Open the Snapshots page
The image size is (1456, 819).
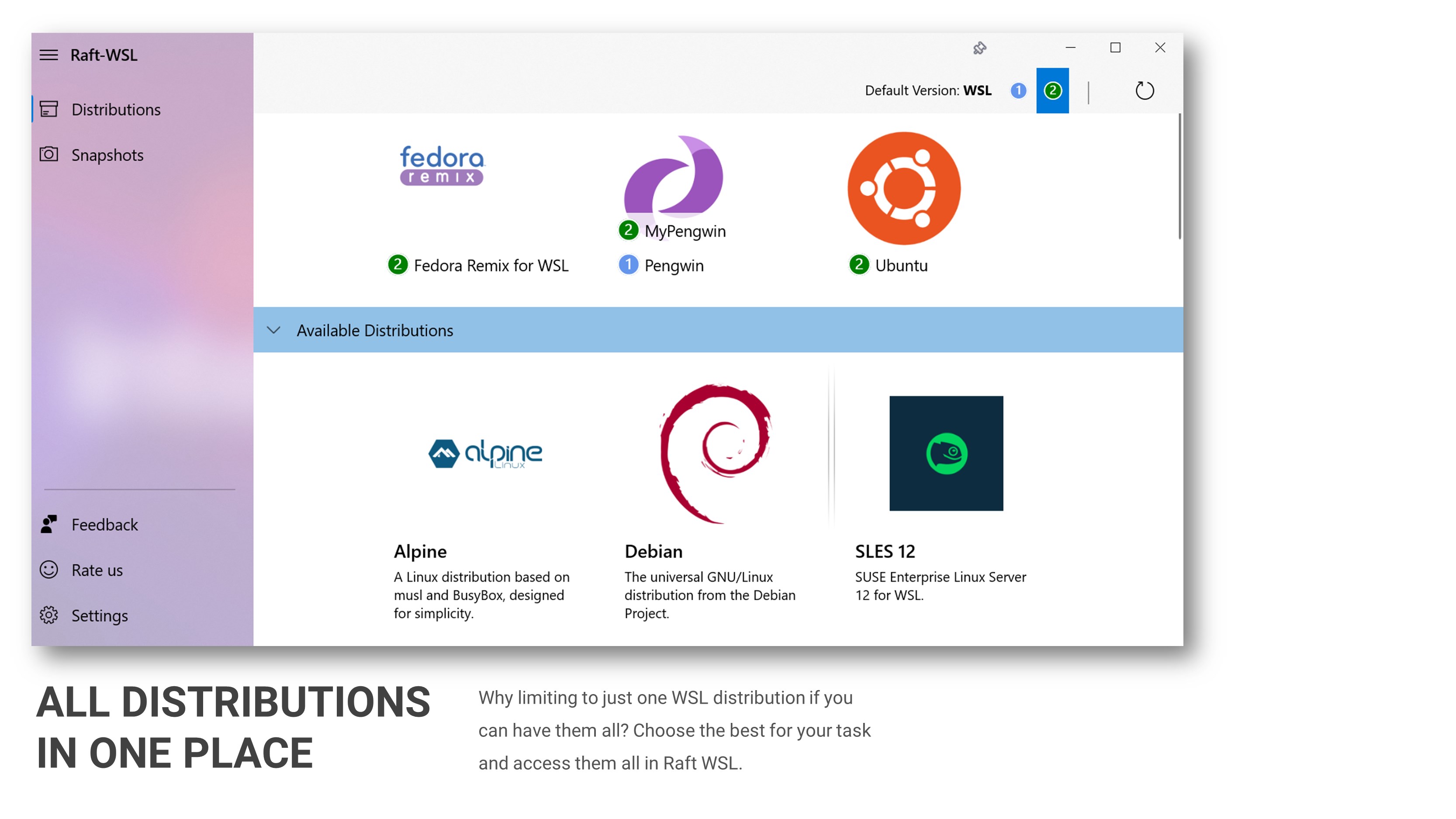pyautogui.click(x=107, y=155)
